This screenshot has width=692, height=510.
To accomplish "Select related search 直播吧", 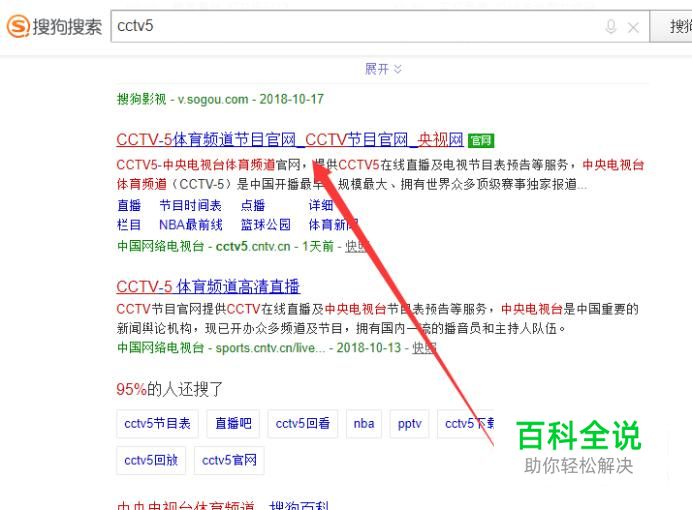I will pos(233,424).
